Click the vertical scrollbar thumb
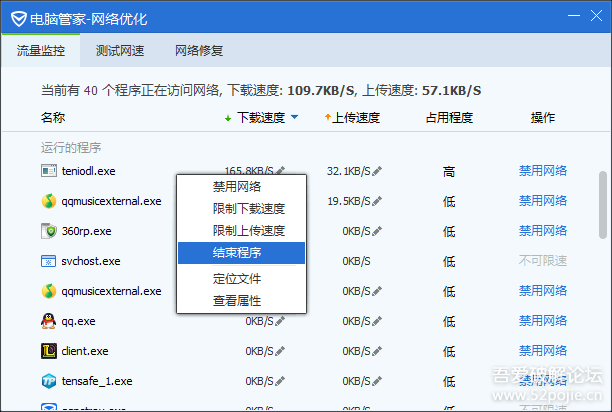The width and height of the screenshot is (612, 412). [x=603, y=205]
